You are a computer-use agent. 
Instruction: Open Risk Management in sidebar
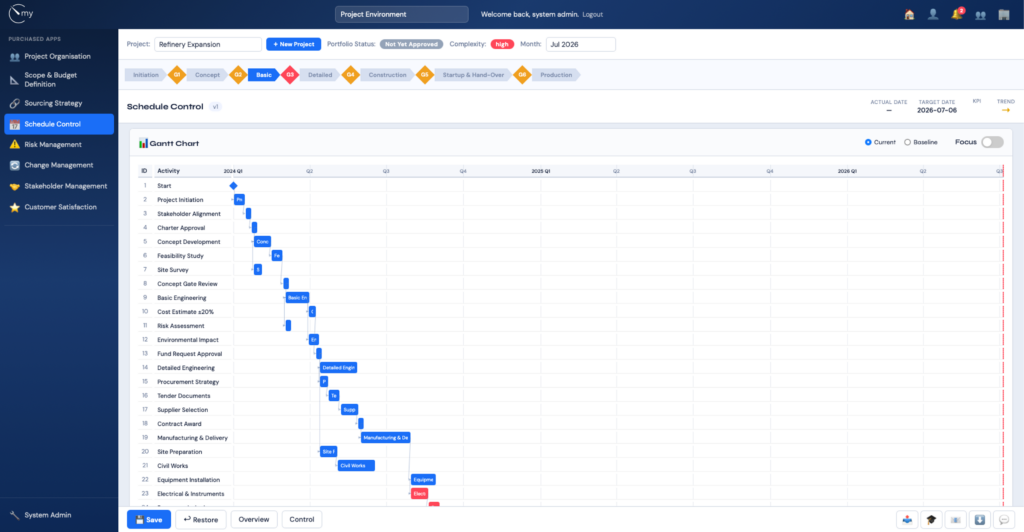(53, 145)
